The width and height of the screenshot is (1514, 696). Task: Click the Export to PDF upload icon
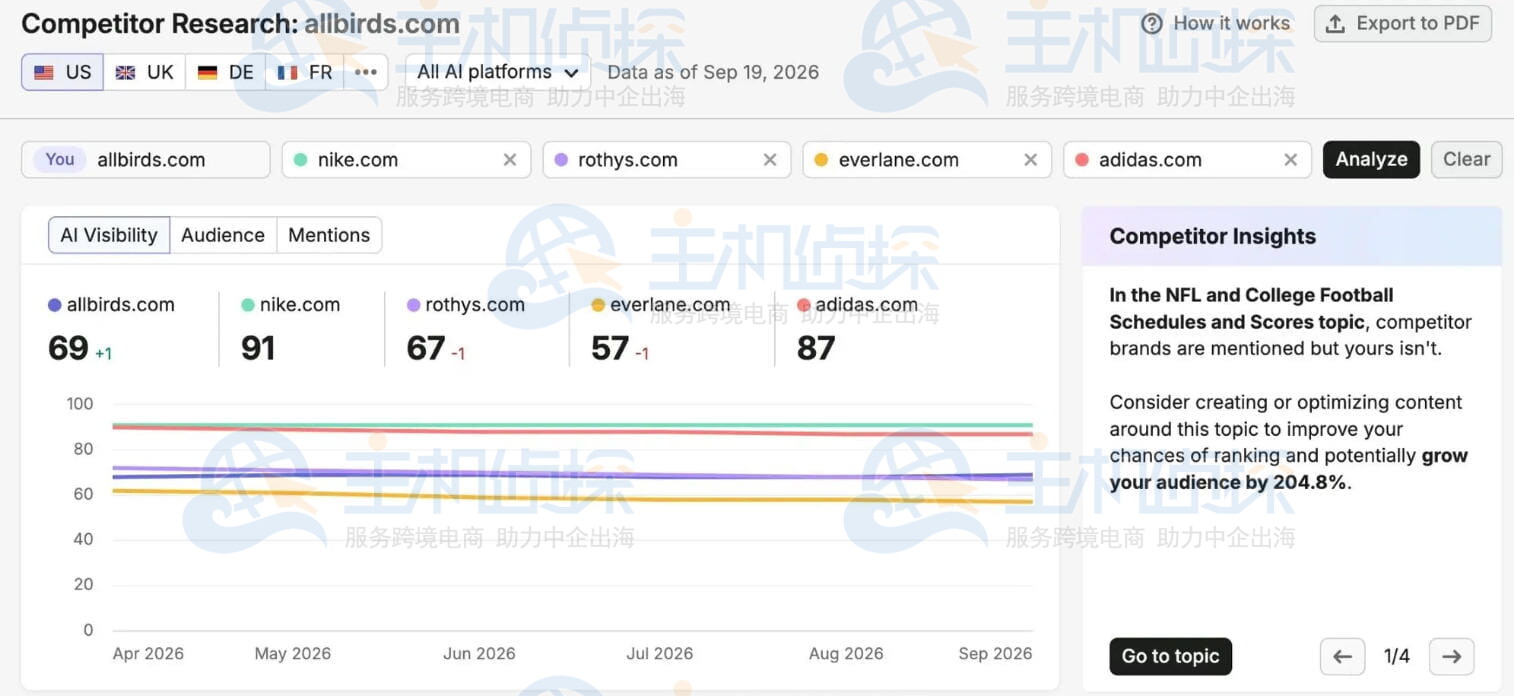1335,24
